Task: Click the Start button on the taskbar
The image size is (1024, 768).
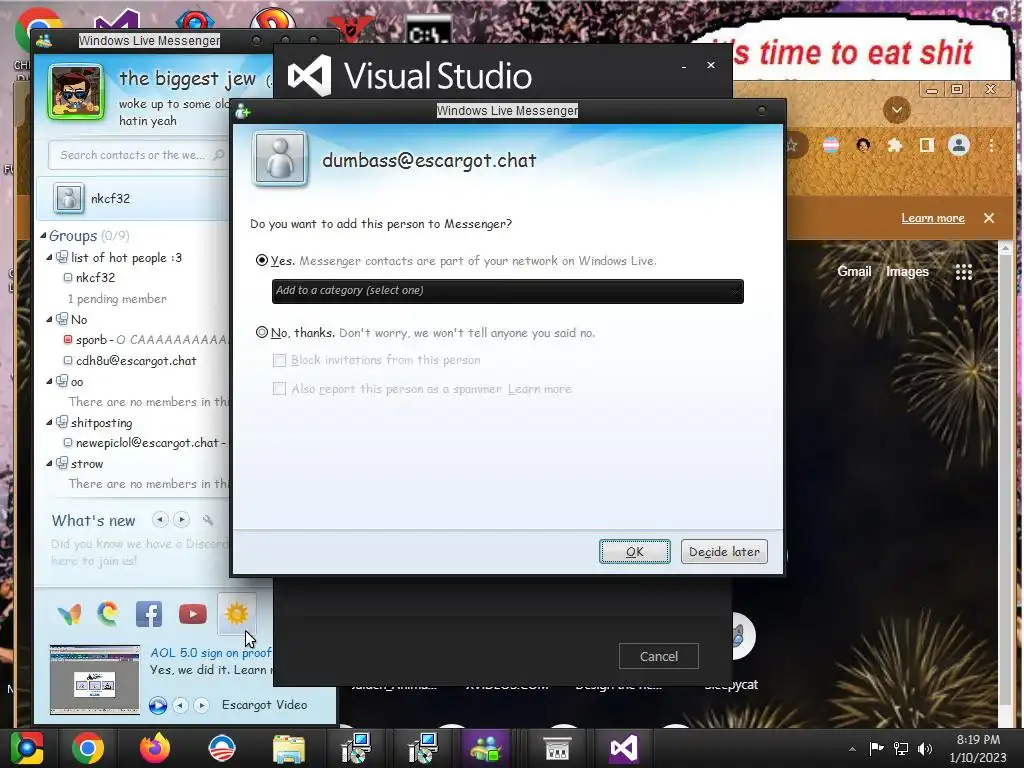Action: coord(26,748)
